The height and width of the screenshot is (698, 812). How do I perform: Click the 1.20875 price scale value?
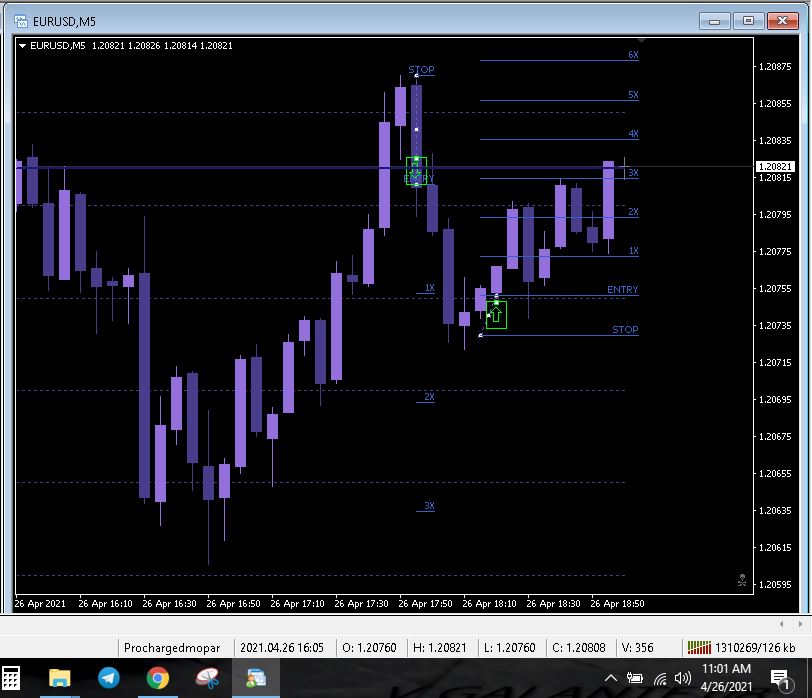pyautogui.click(x=775, y=66)
